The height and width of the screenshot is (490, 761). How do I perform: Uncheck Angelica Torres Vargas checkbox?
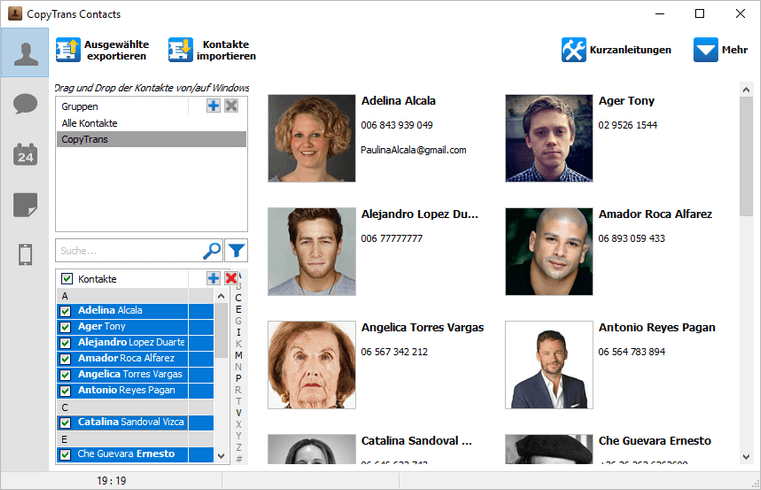coord(65,375)
